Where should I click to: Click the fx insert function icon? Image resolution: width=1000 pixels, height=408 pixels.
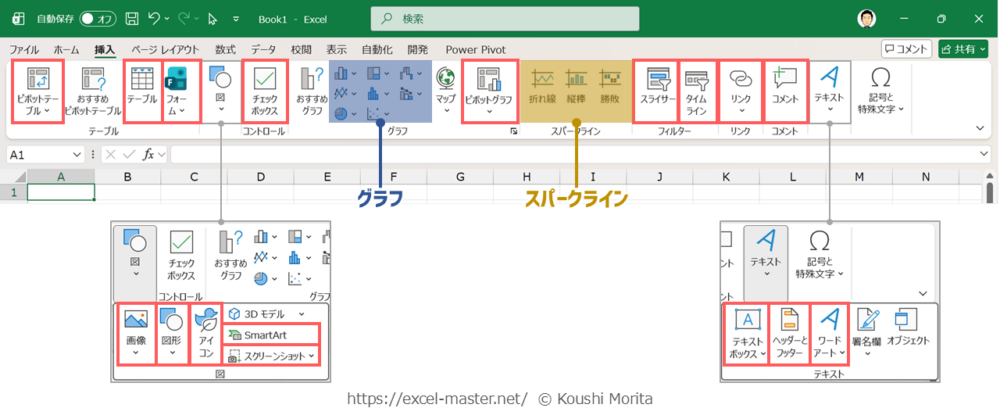[148, 154]
